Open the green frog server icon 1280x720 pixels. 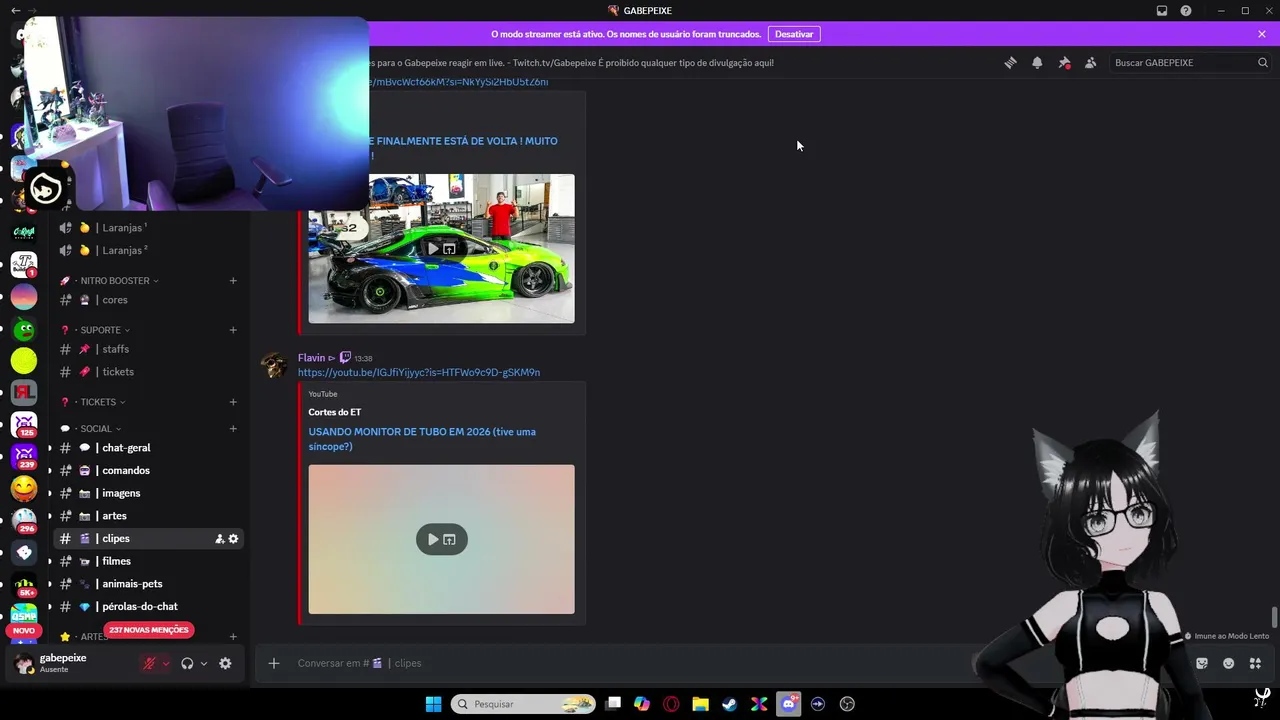click(24, 329)
